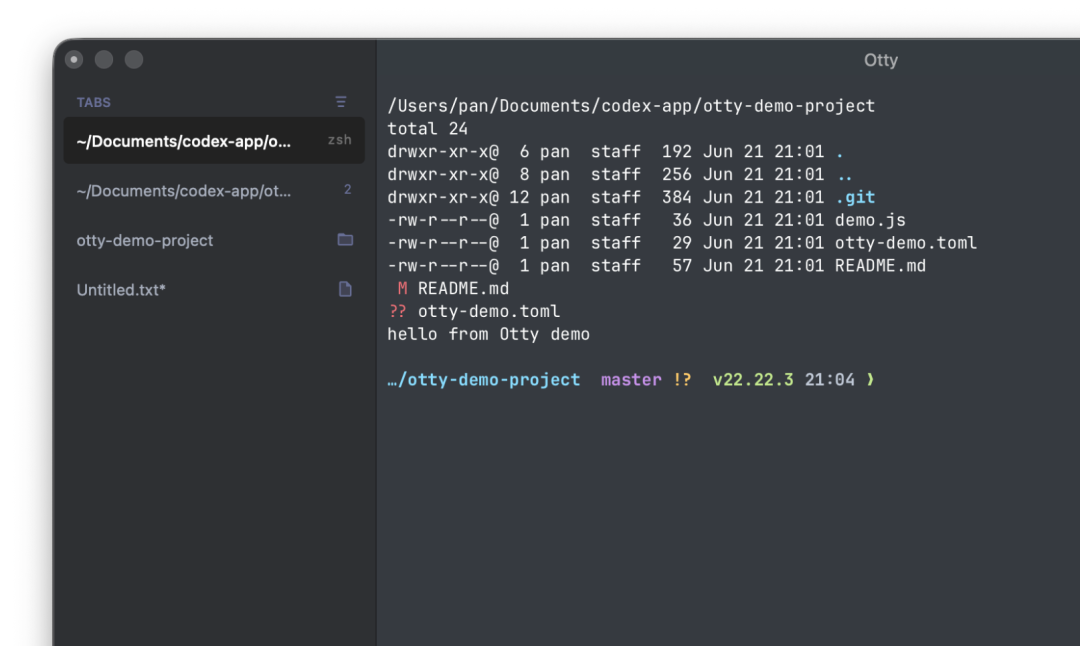Open the tabs list menu icon
The height and width of the screenshot is (646, 1080).
(340, 102)
